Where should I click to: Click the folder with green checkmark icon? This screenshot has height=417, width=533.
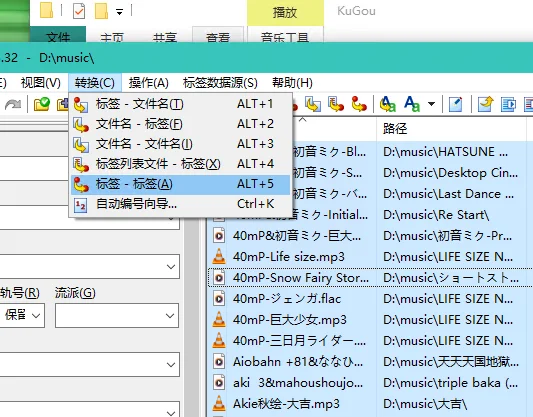point(42,104)
